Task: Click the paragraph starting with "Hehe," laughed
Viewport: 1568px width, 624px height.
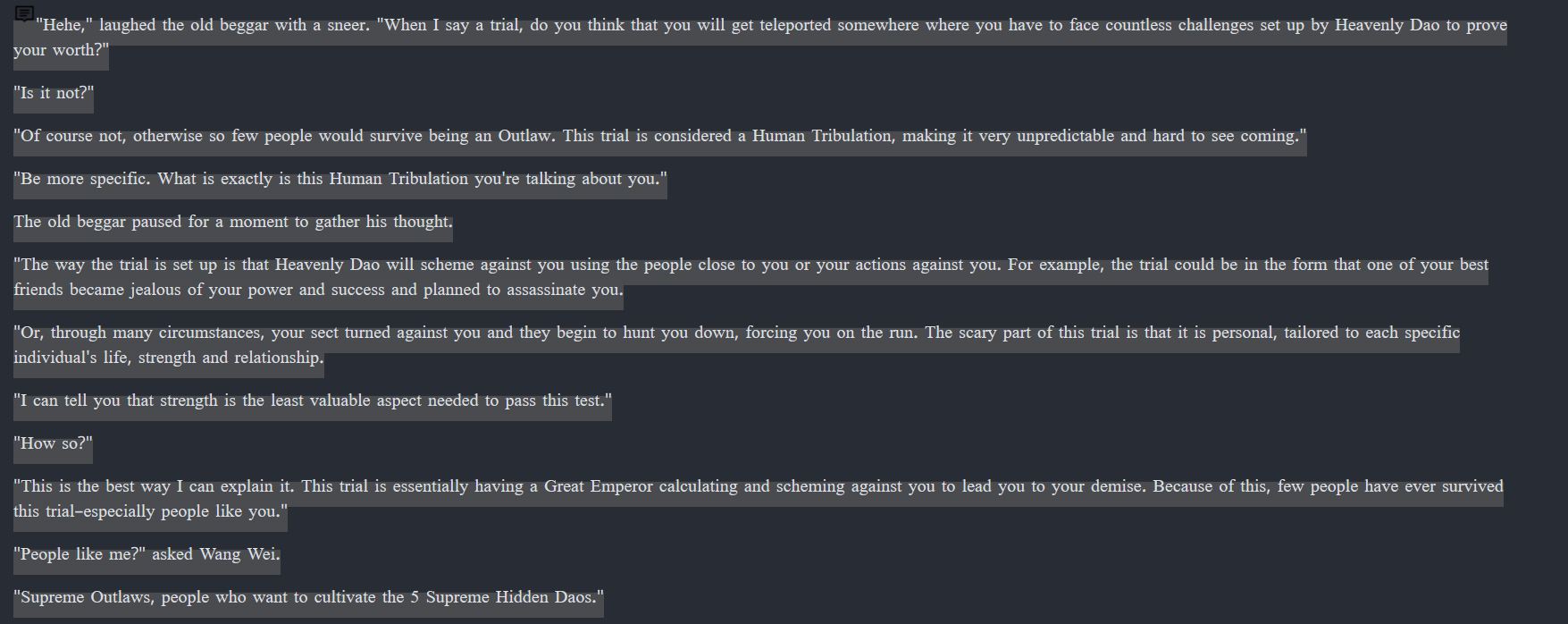Action: [760, 38]
